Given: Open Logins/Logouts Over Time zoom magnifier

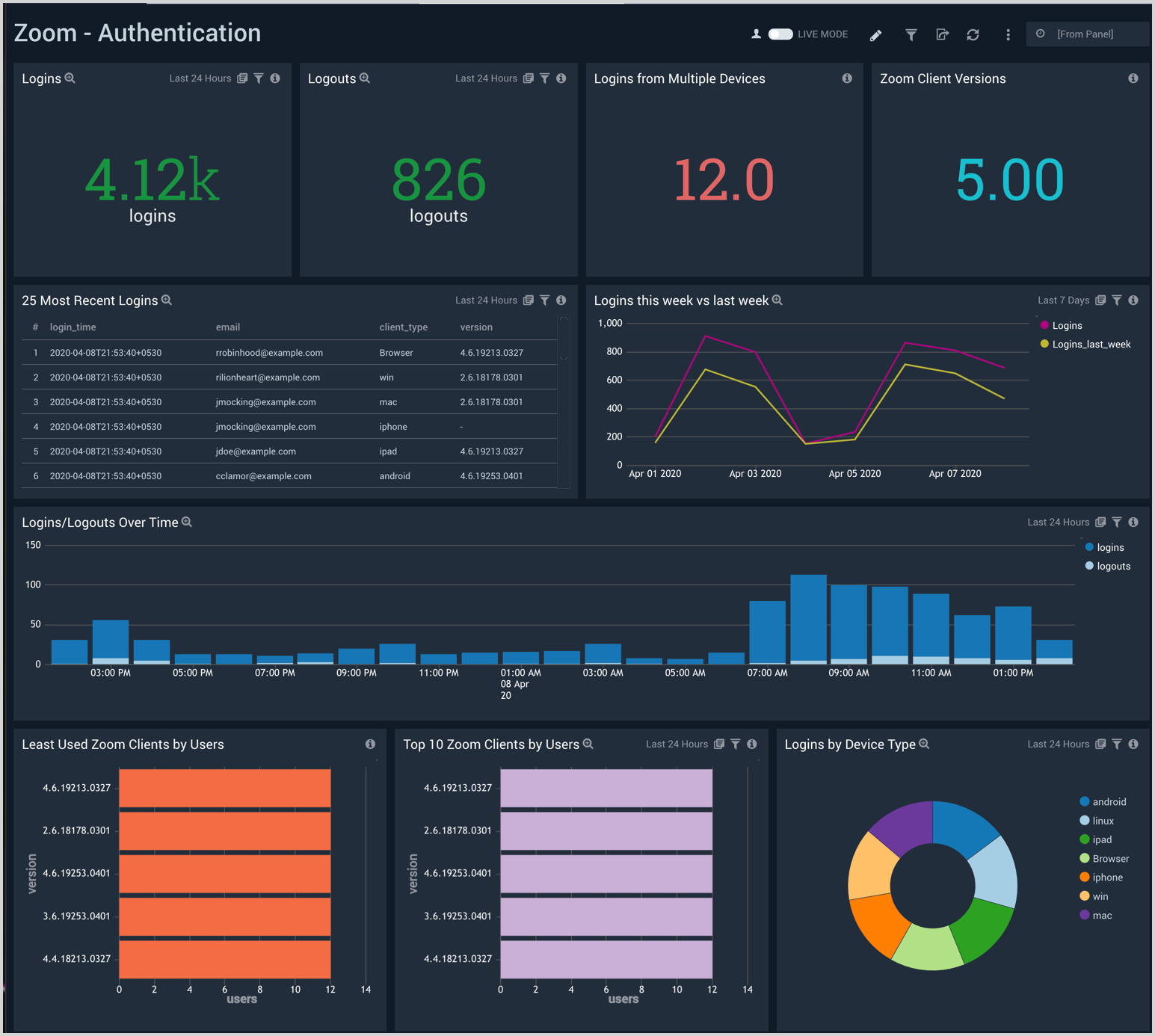Looking at the screenshot, I should tap(187, 522).
